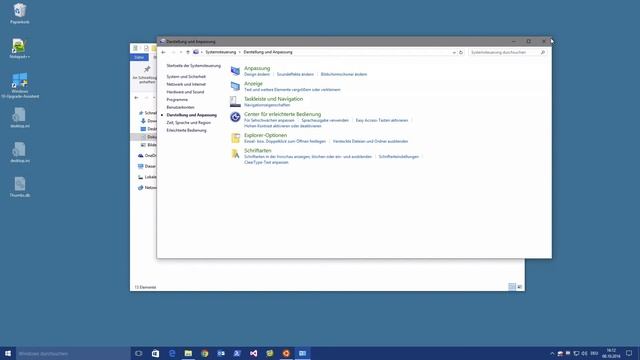Open the Papierkorb recycle bin on desktop

pos(20,13)
